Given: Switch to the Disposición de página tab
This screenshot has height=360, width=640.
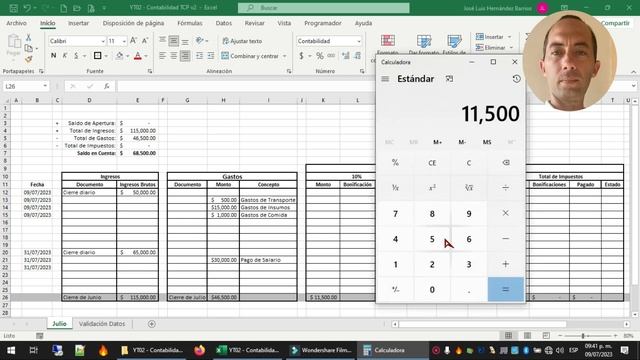Looking at the screenshot, I should tap(133, 23).
